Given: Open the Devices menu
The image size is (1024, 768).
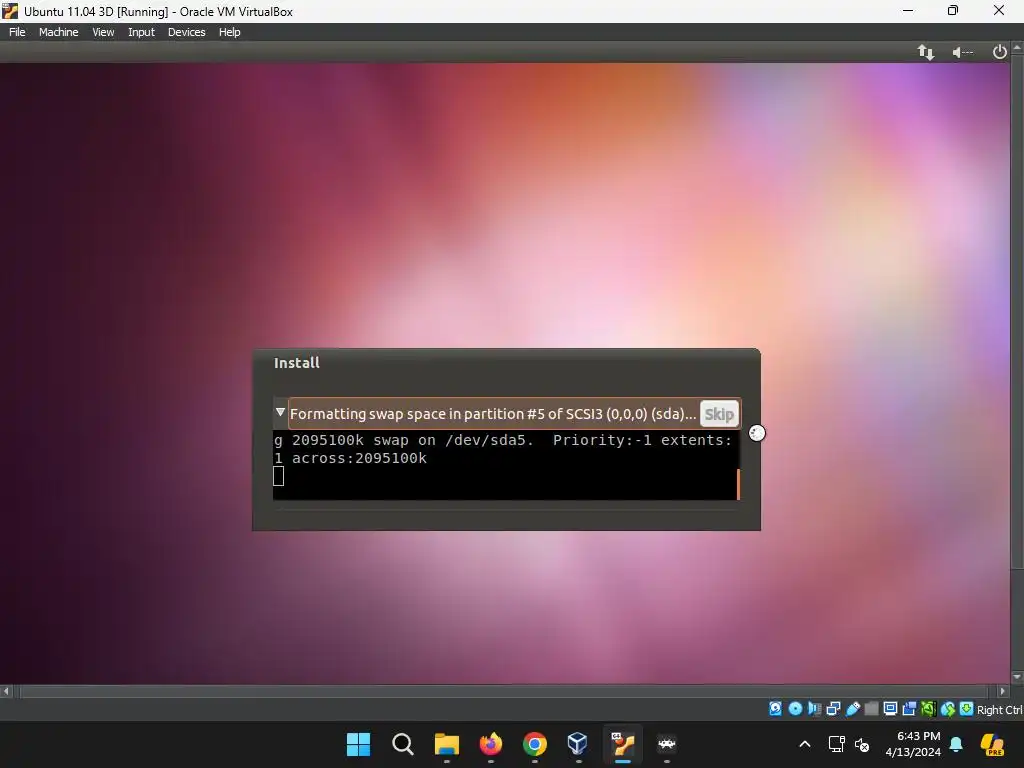Looking at the screenshot, I should (186, 32).
